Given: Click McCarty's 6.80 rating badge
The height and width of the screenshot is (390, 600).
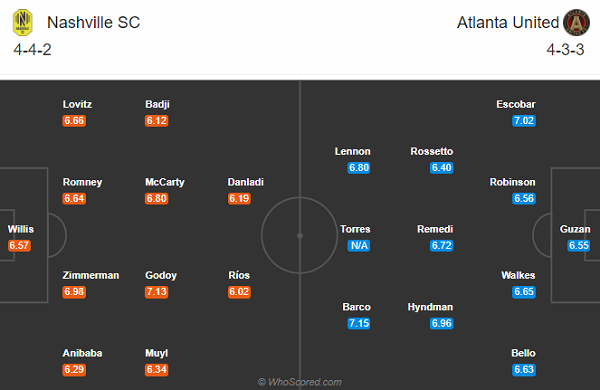Looking at the screenshot, I should click(x=157, y=199).
